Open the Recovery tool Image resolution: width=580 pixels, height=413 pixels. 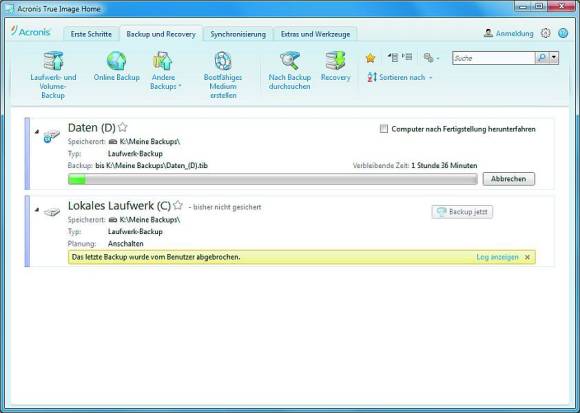tap(335, 66)
